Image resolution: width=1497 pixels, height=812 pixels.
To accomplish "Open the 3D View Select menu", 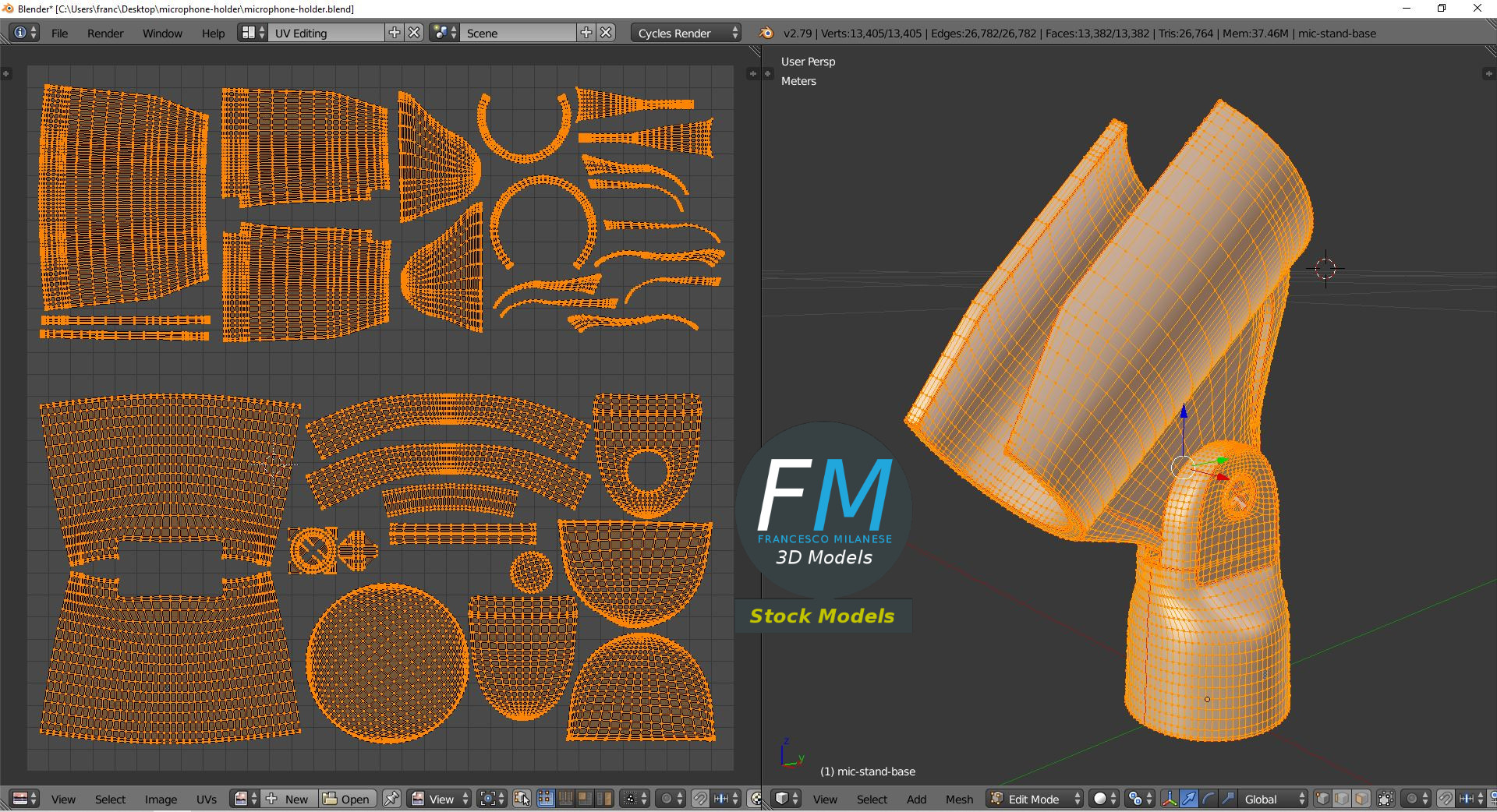I will tap(872, 800).
